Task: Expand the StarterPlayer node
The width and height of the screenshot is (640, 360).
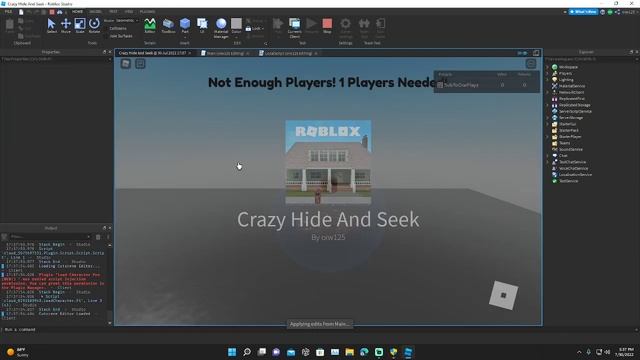Action: tap(548, 137)
